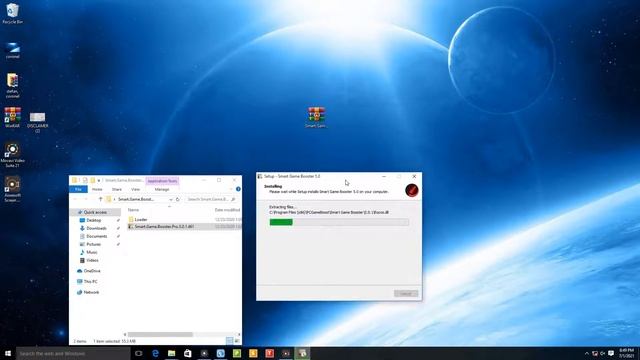Select the Smart Game archive on the desktop
The height and width of the screenshot is (360, 640).
coord(316,117)
